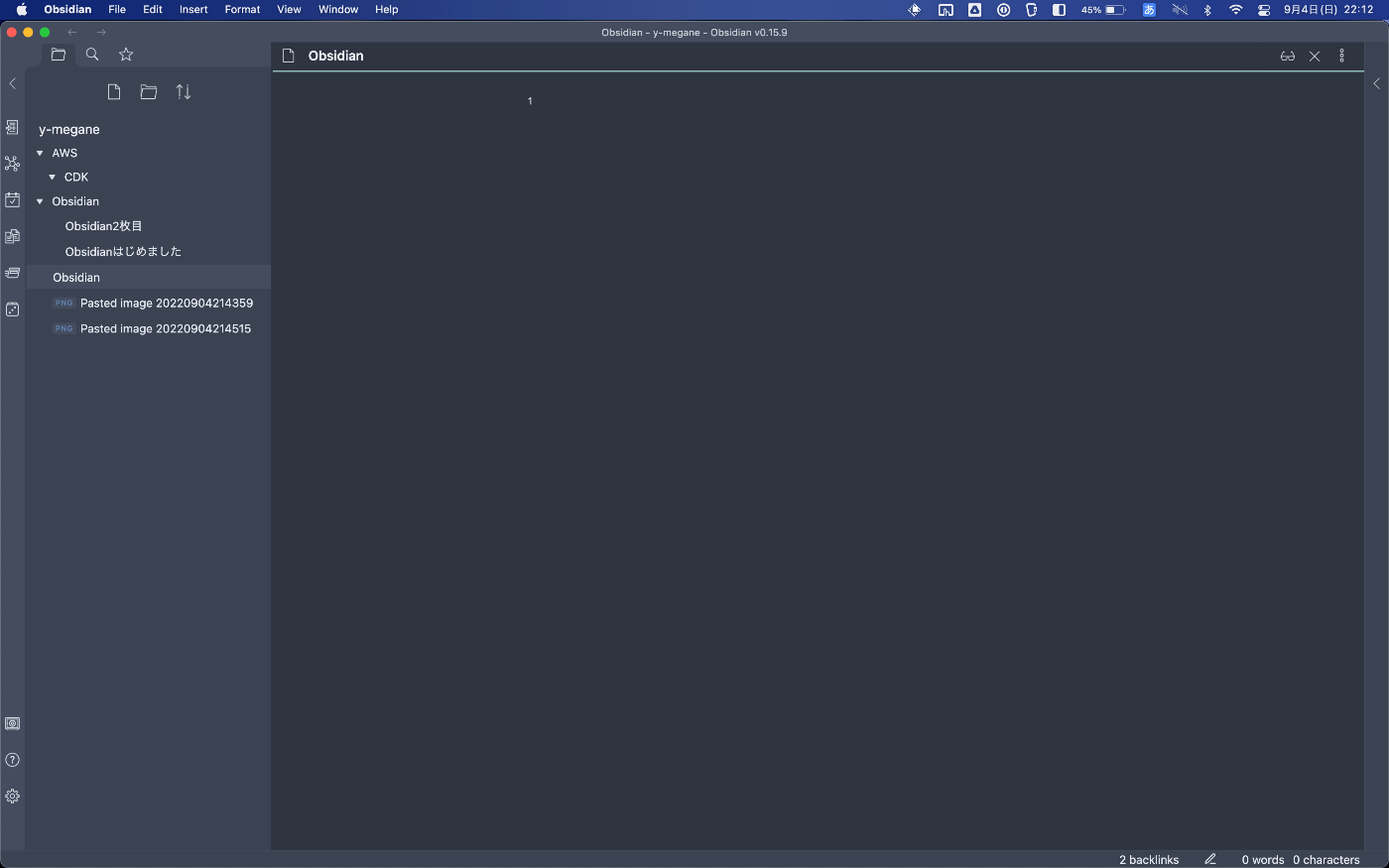Screen dimensions: 1389x868
Task: Collapse the Obsidian folder arrow
Action: pos(40,201)
